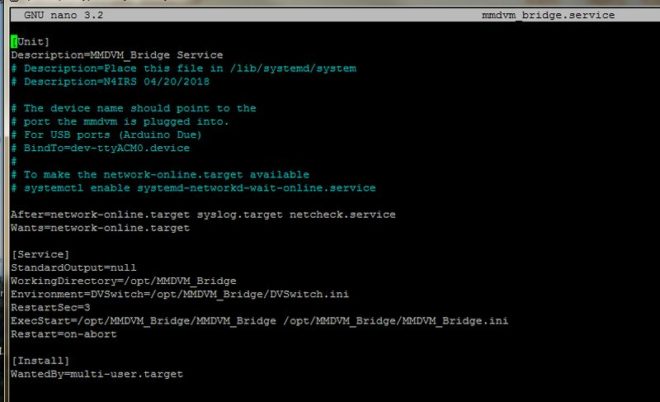Click the 'For USB ports (Arduino Due)' comment
This screenshot has width=660, height=402.
[106, 135]
